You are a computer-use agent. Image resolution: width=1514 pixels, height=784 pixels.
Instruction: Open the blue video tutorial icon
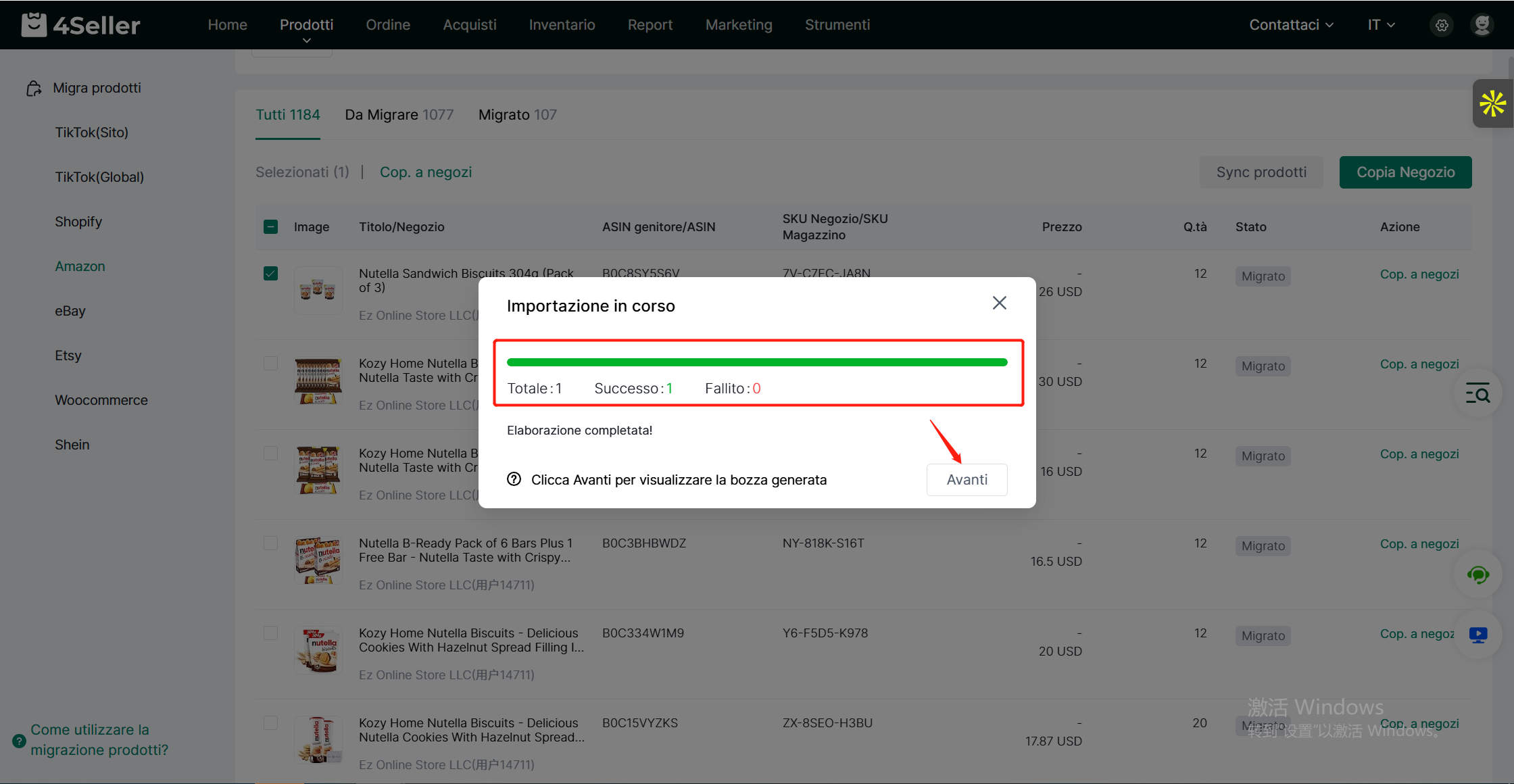coord(1478,635)
